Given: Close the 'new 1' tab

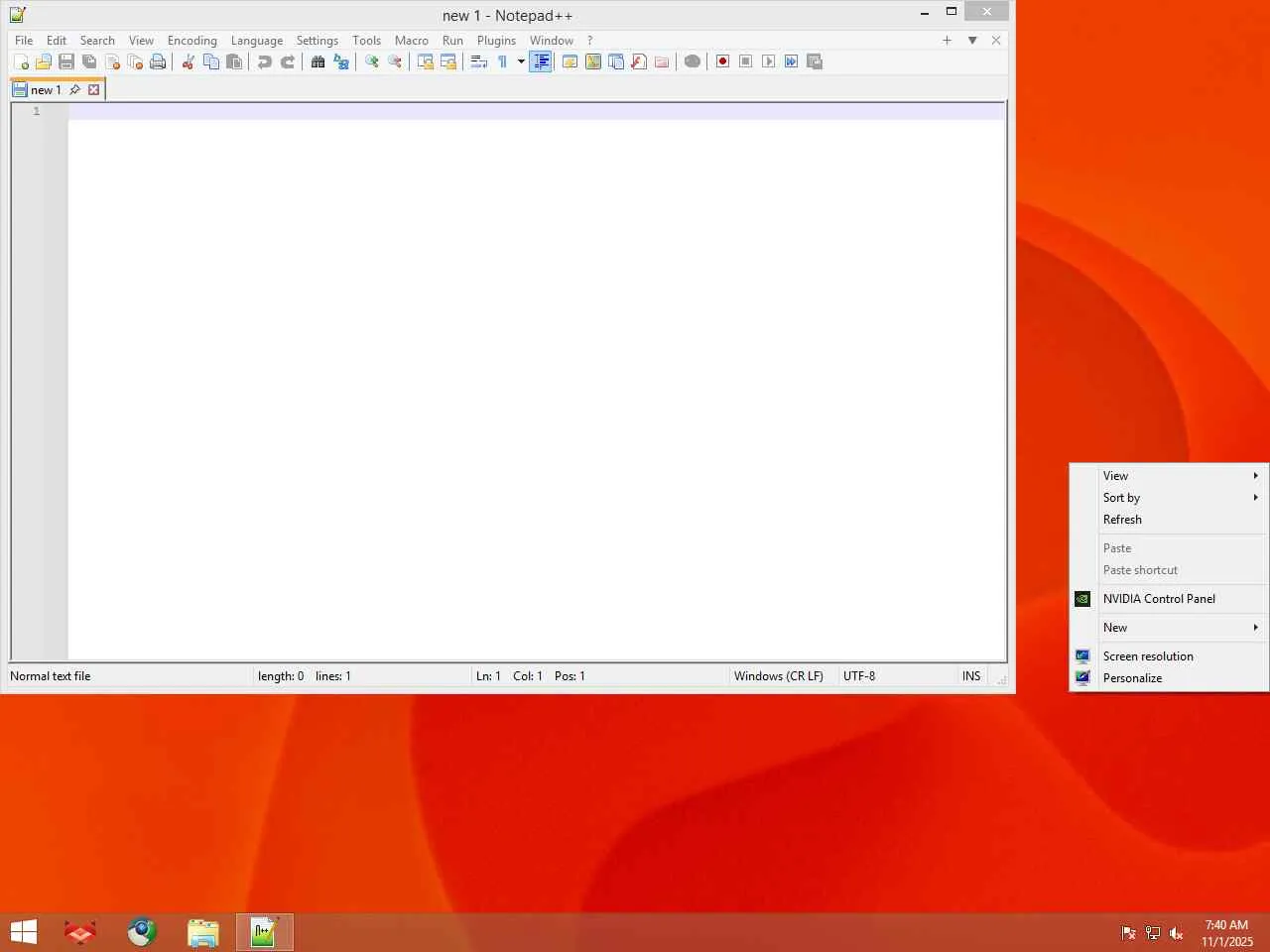Looking at the screenshot, I should pyautogui.click(x=93, y=90).
